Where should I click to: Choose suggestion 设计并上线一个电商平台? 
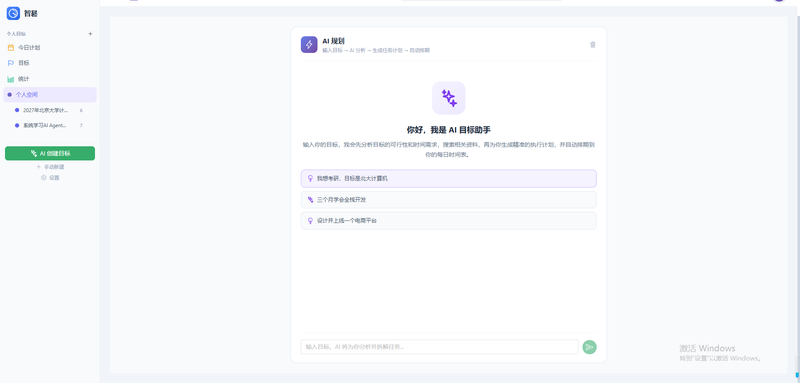pos(448,221)
